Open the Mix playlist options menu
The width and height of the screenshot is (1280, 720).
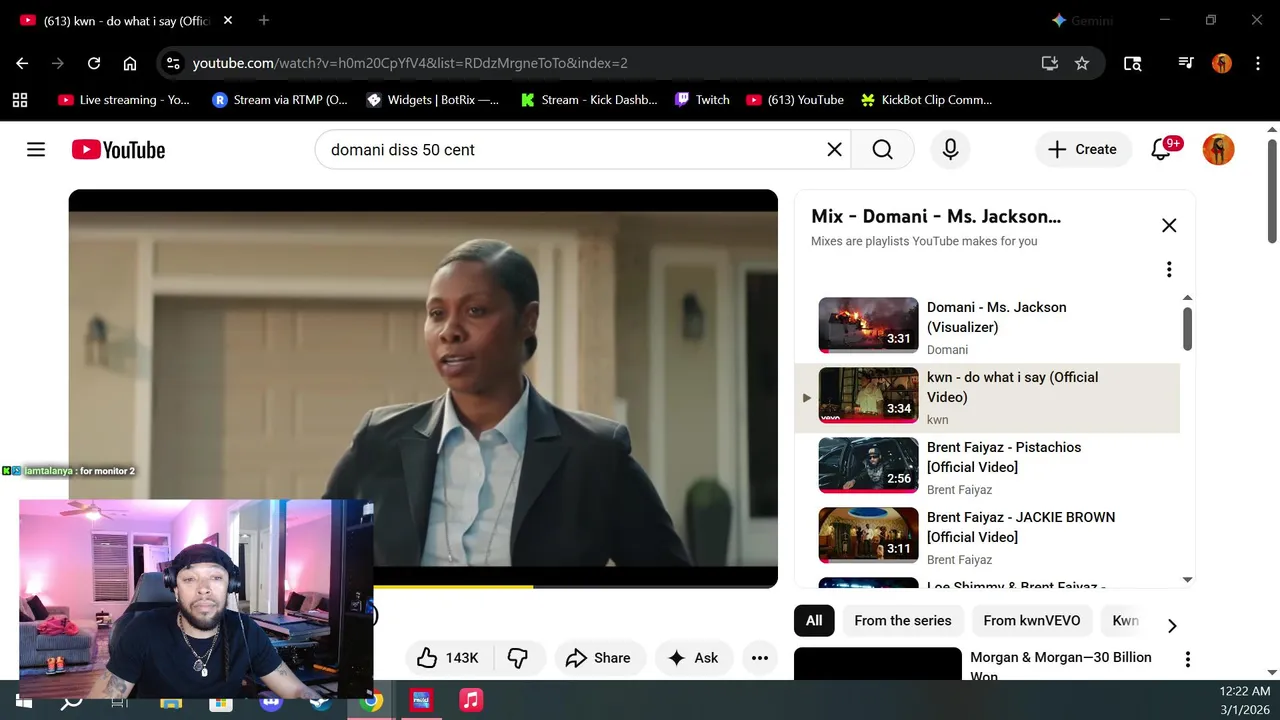(1169, 269)
